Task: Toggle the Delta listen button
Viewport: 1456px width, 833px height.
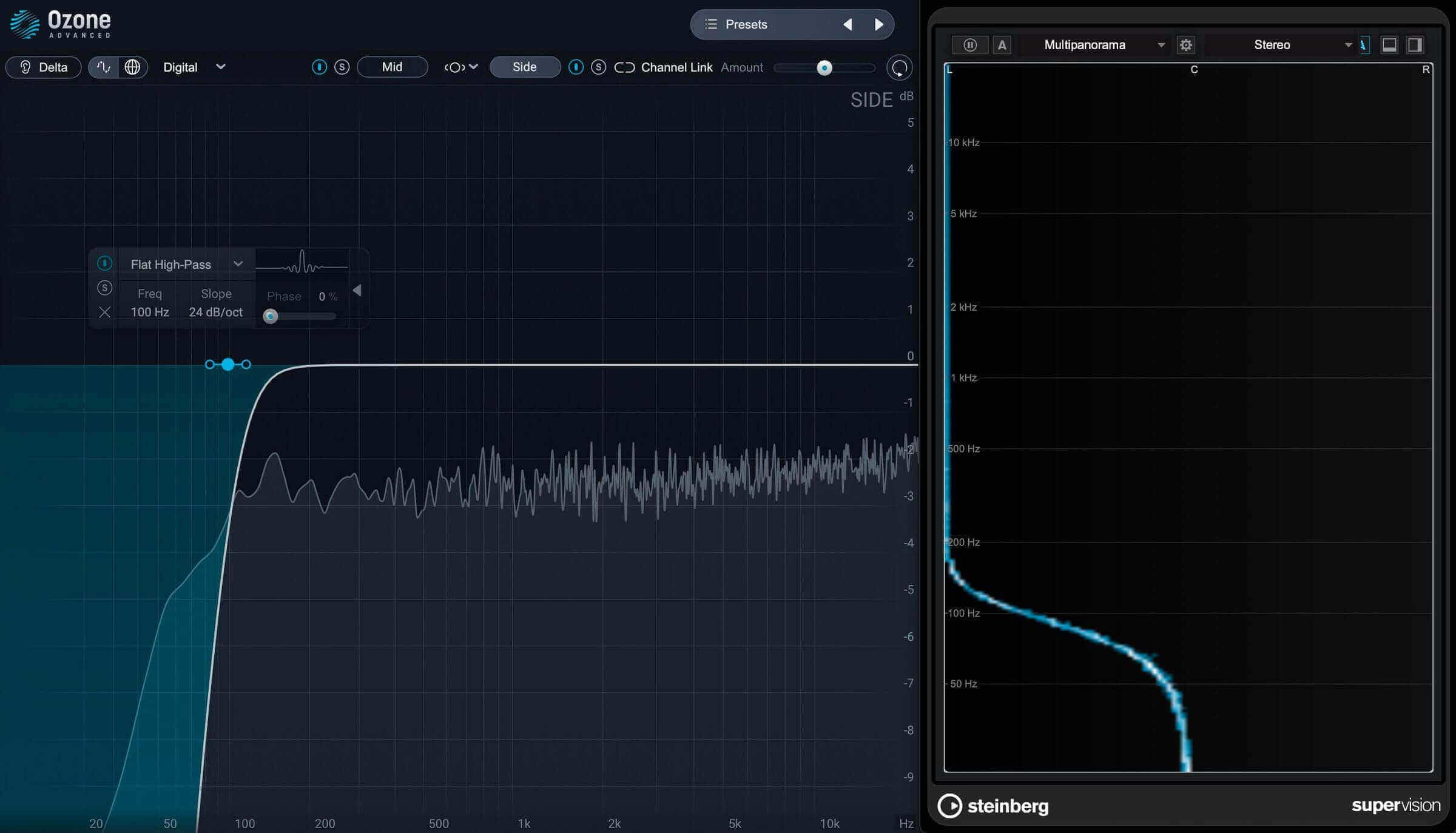Action: point(44,67)
